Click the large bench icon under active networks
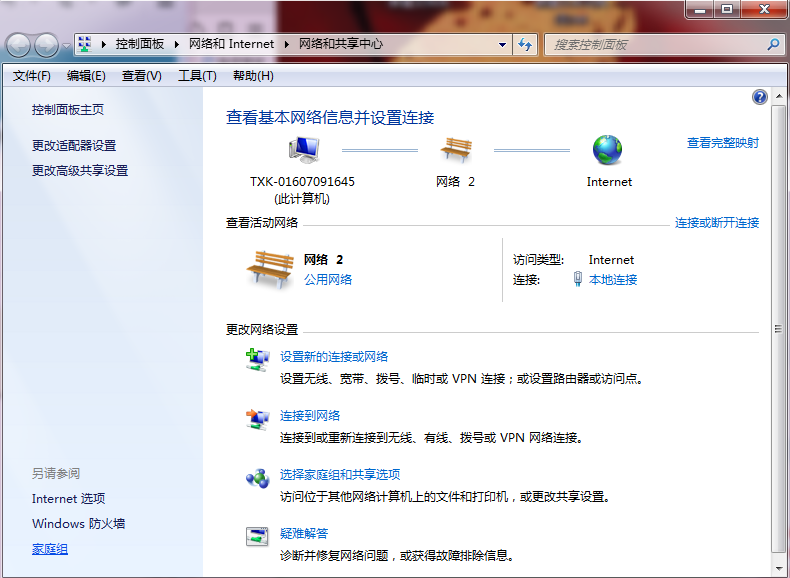 [269, 269]
